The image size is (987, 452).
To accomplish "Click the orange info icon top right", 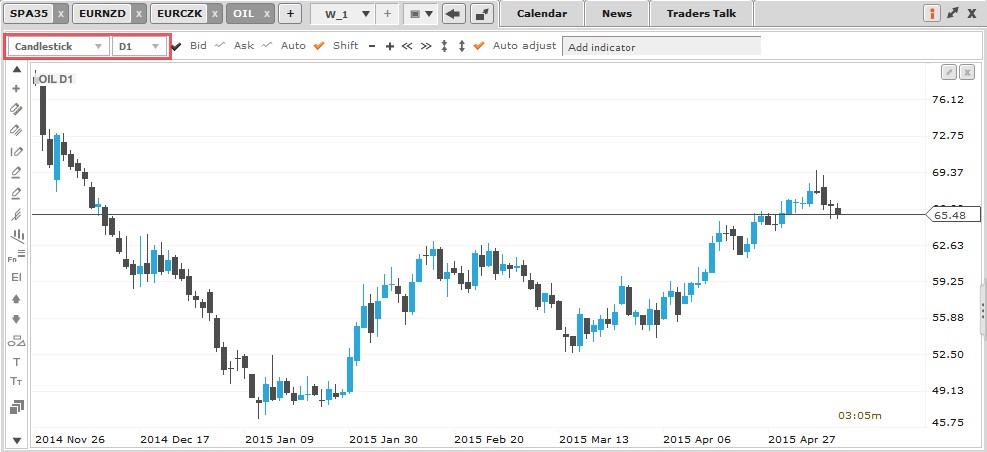I will point(932,14).
